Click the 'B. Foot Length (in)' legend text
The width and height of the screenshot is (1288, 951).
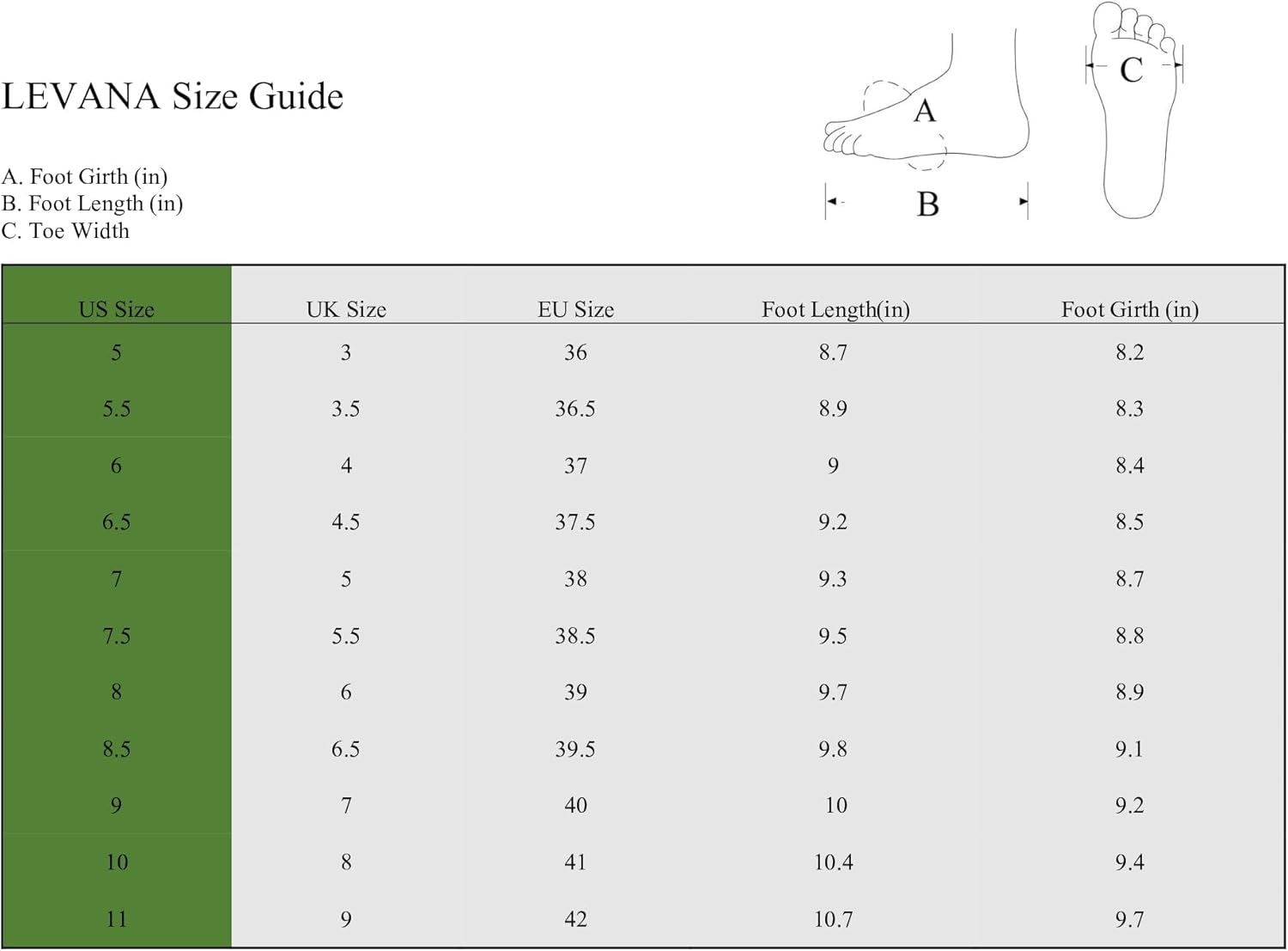pos(93,204)
